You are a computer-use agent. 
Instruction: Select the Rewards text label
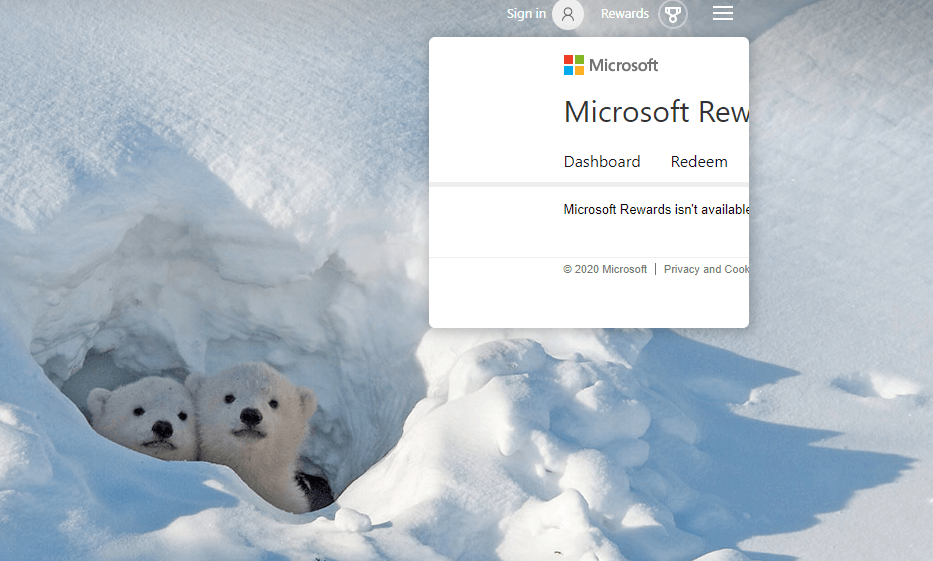tap(624, 14)
